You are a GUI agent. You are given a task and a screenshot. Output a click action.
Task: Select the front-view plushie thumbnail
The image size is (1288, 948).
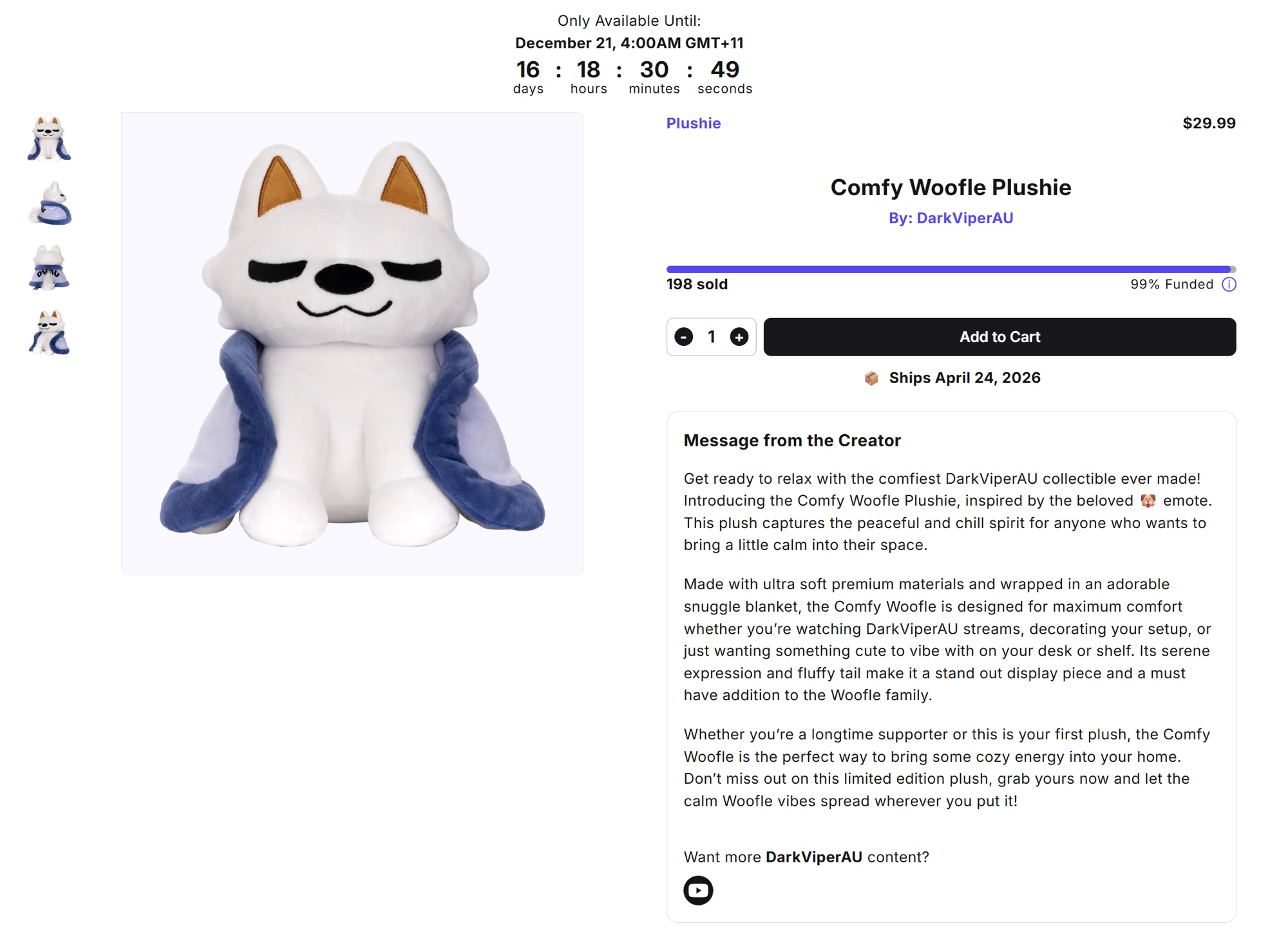click(50, 138)
